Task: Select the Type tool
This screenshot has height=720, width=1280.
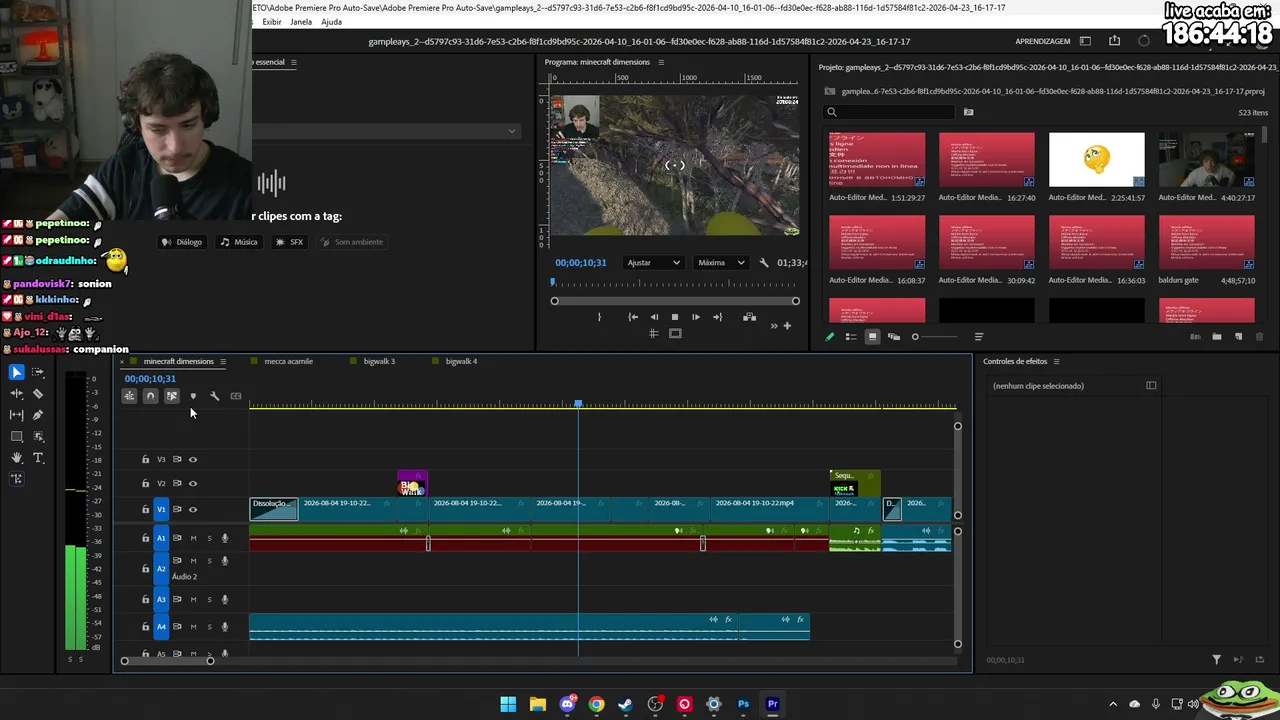Action: point(38,458)
